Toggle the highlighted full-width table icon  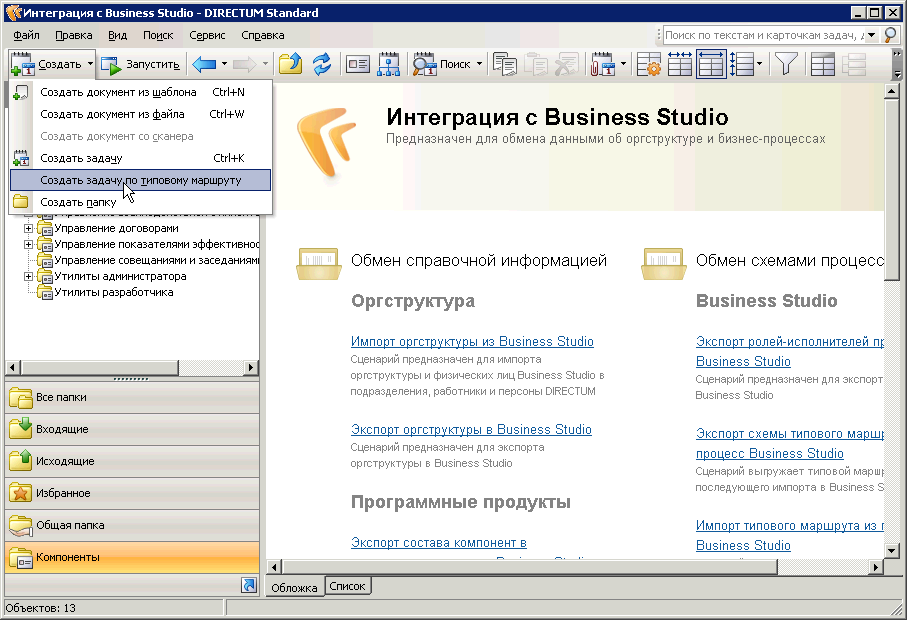pyautogui.click(x=711, y=64)
